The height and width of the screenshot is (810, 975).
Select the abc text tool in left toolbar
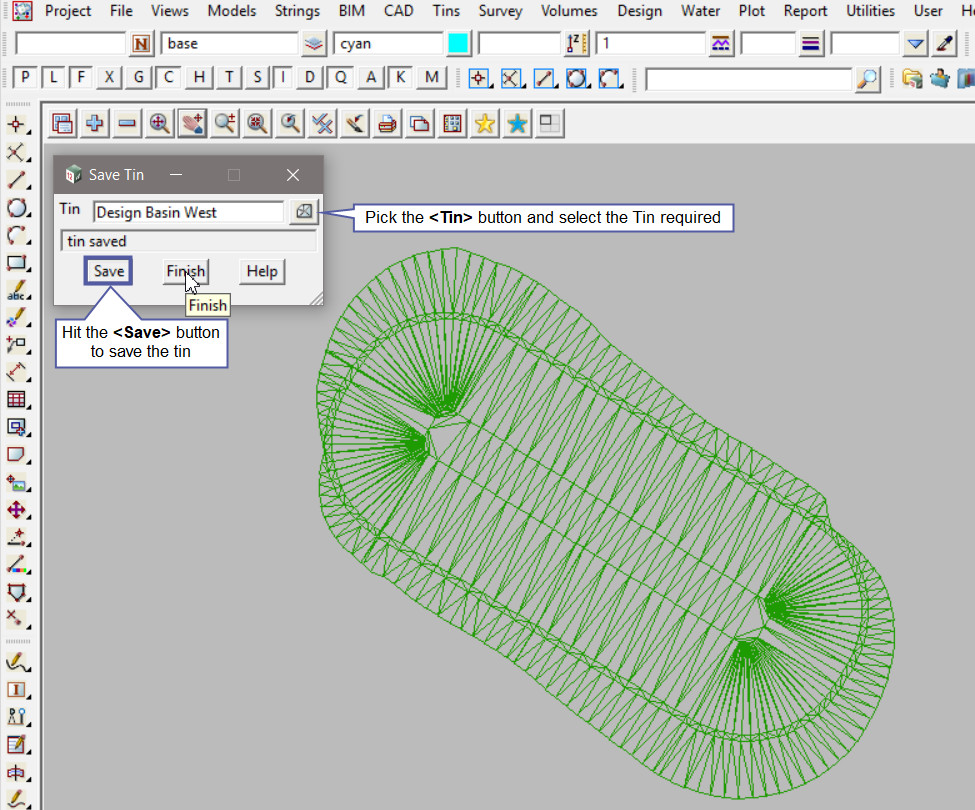click(x=17, y=292)
